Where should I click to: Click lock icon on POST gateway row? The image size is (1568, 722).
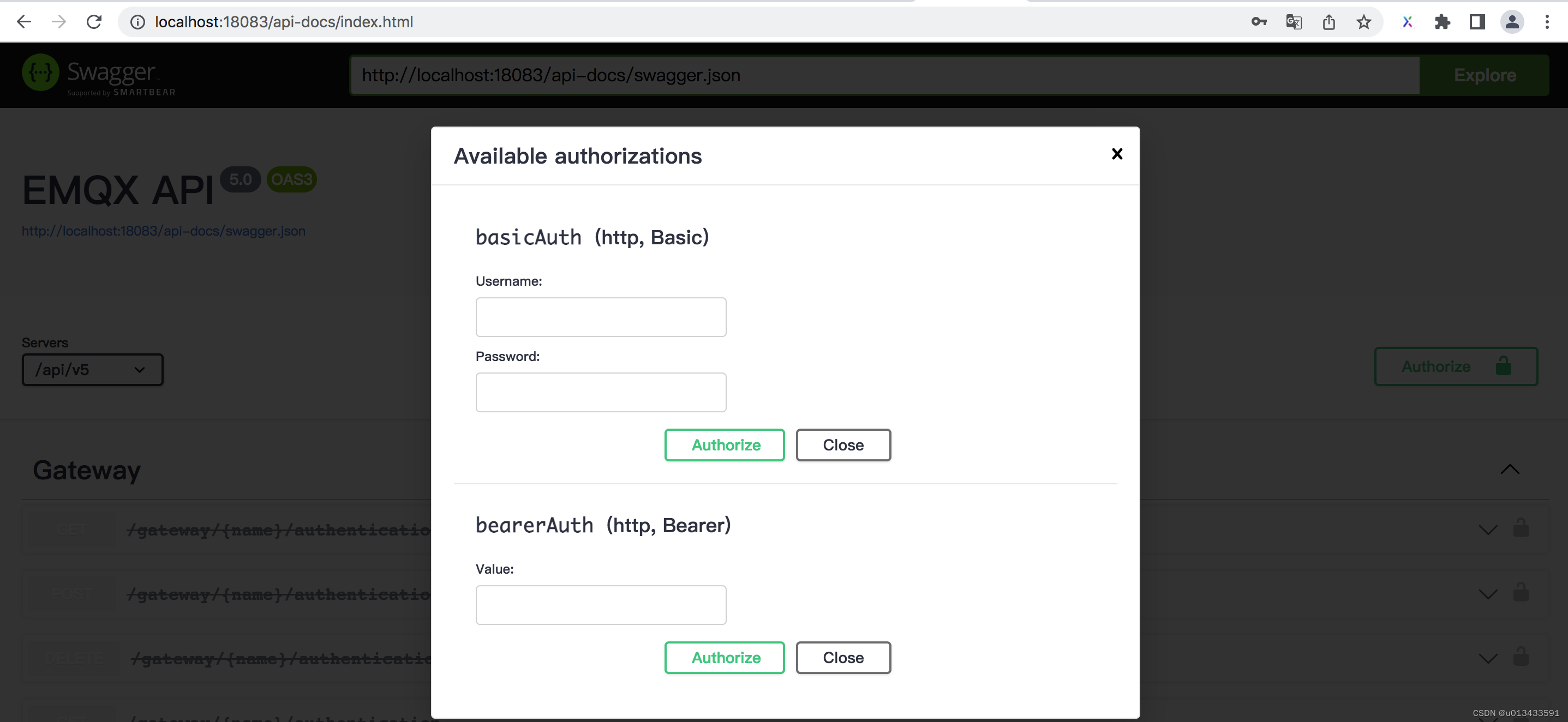(x=1521, y=592)
